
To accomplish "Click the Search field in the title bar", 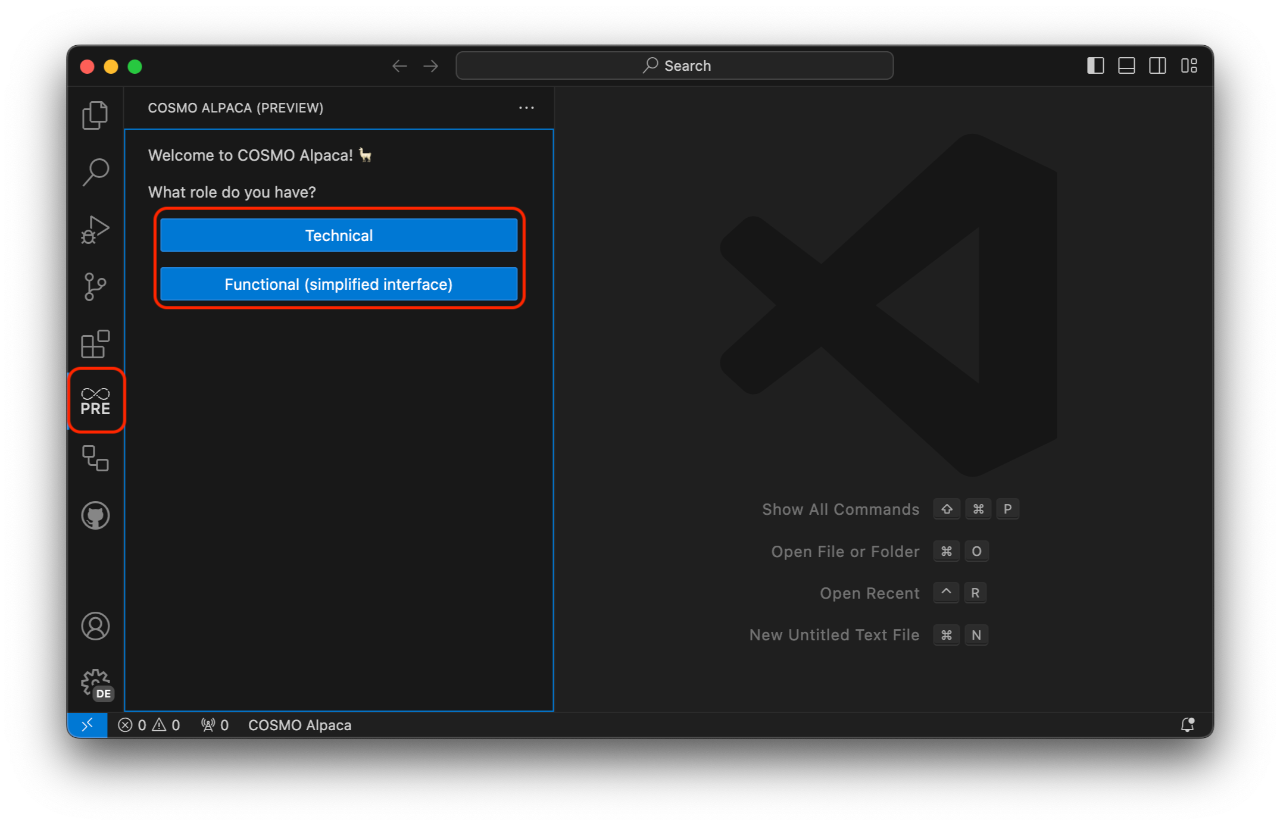I will (674, 65).
